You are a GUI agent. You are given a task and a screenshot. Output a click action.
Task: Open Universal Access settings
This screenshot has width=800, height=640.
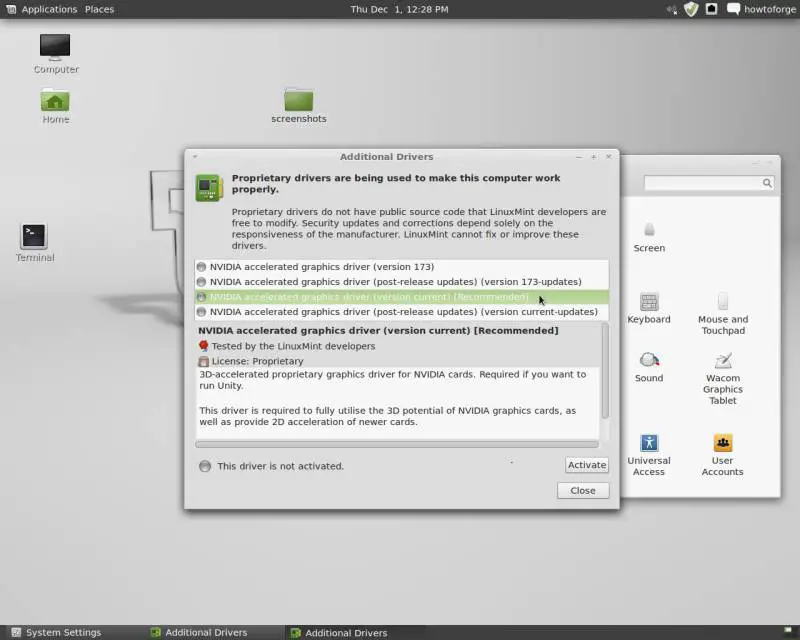(x=649, y=455)
